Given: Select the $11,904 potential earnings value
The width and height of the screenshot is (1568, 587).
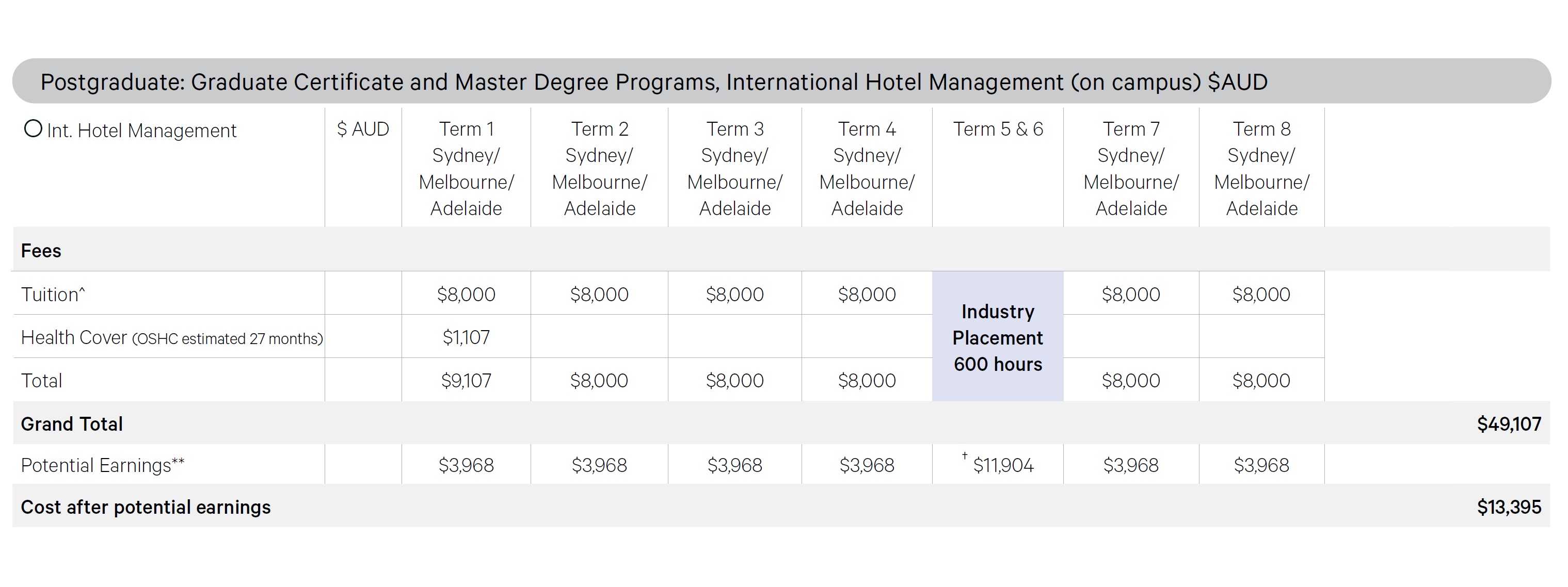Looking at the screenshot, I should pos(1002,465).
